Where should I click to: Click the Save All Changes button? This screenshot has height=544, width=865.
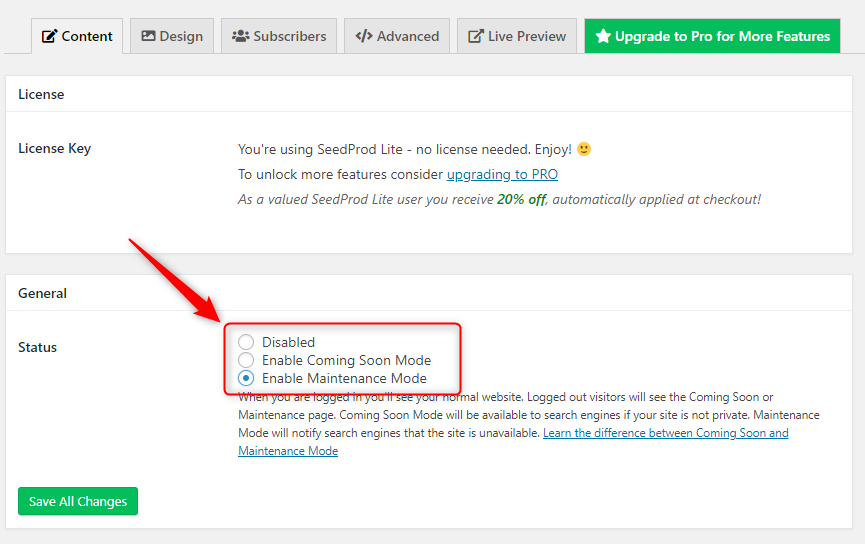[x=78, y=501]
